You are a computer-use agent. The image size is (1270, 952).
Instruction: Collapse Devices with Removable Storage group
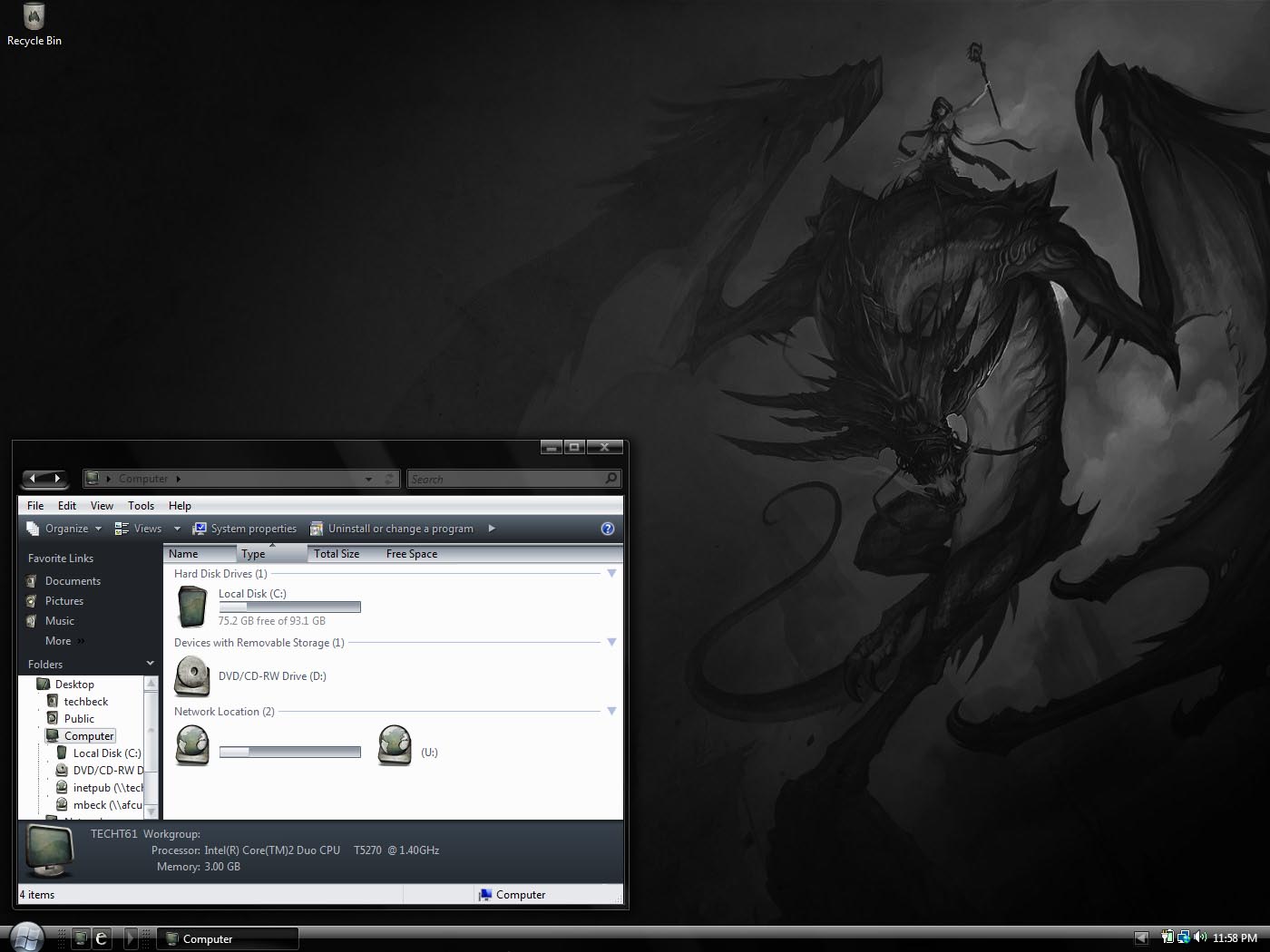[x=611, y=643]
